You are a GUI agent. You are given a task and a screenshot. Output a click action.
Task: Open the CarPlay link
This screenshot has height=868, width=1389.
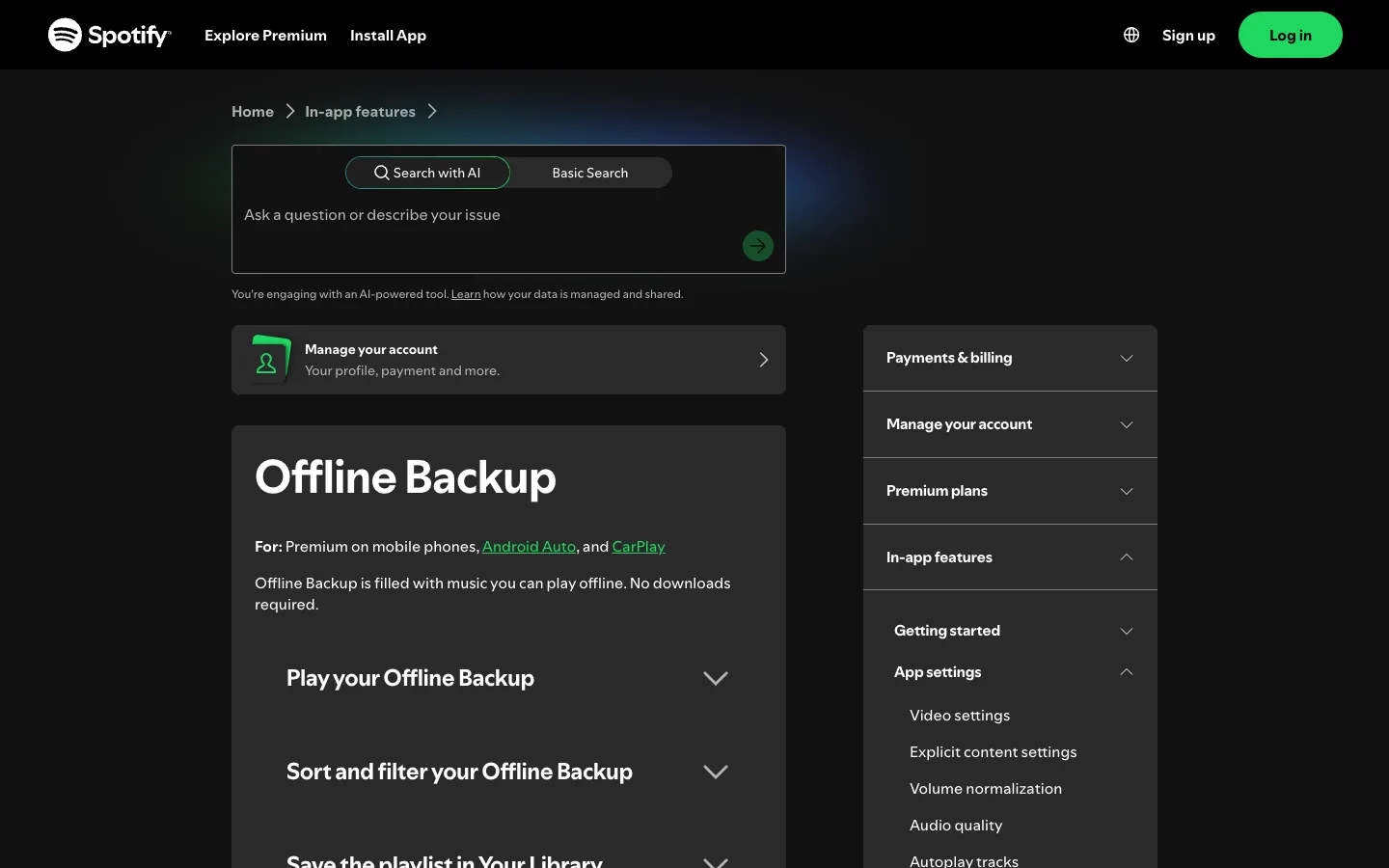click(x=639, y=546)
